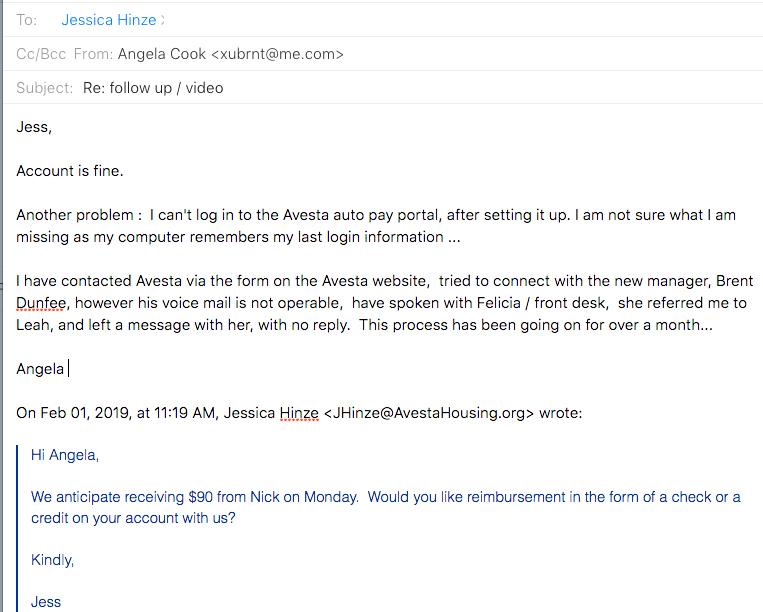Click the words Another problem in body
The height and width of the screenshot is (612, 763).
pos(74,215)
